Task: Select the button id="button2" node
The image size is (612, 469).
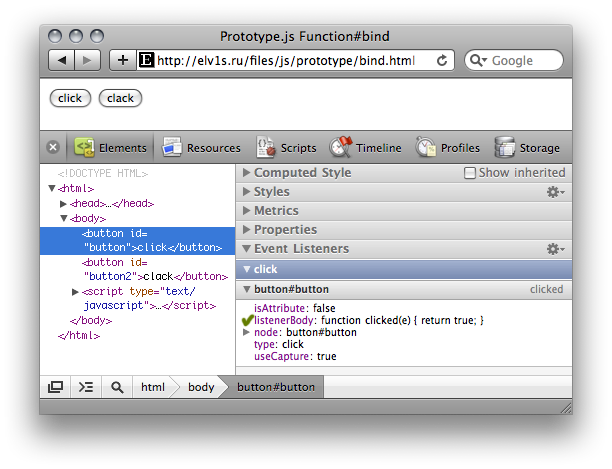Action: coord(155,269)
